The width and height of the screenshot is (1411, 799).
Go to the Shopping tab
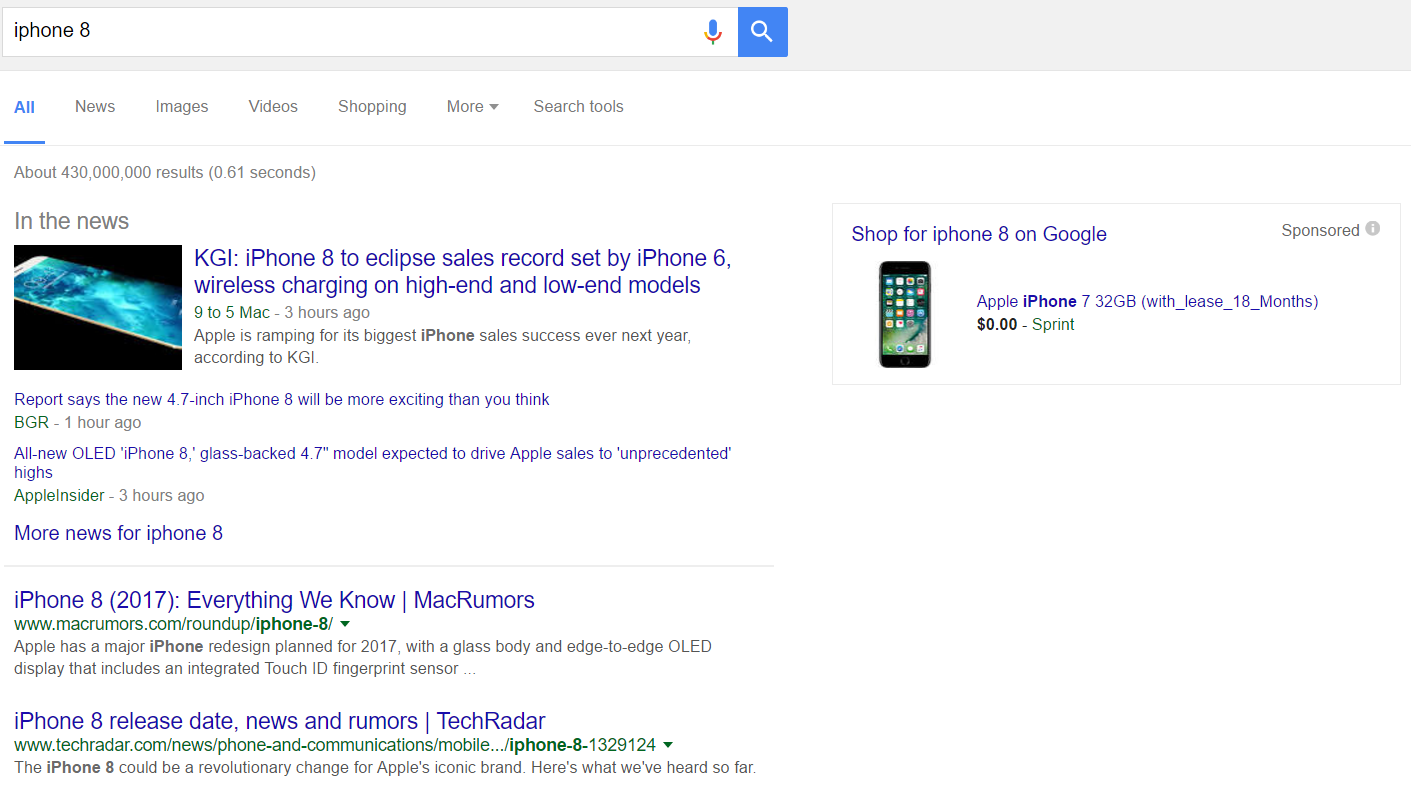pyautogui.click(x=372, y=107)
